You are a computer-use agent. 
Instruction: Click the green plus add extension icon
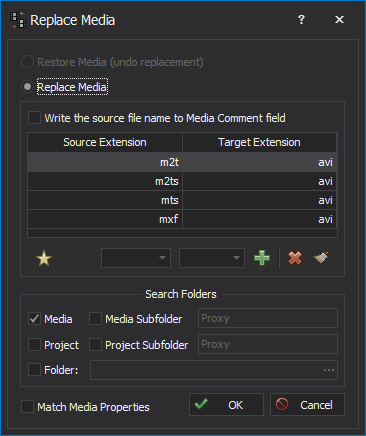tap(262, 258)
